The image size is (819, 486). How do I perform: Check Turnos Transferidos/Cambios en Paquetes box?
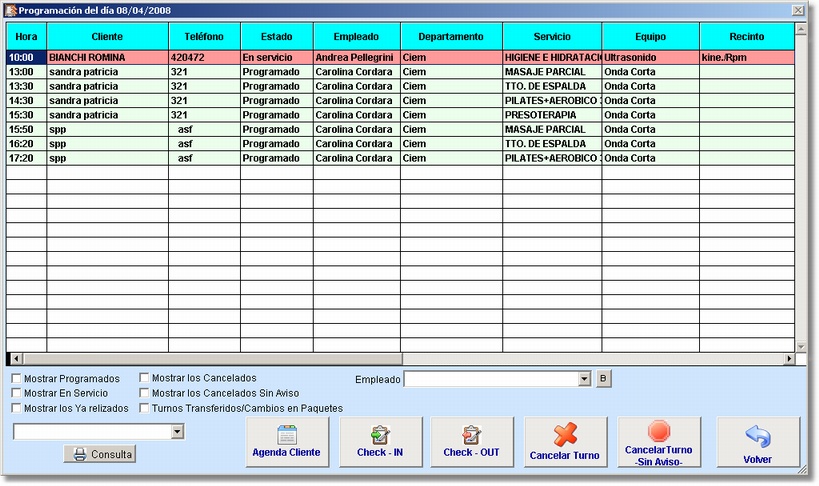(x=144, y=408)
